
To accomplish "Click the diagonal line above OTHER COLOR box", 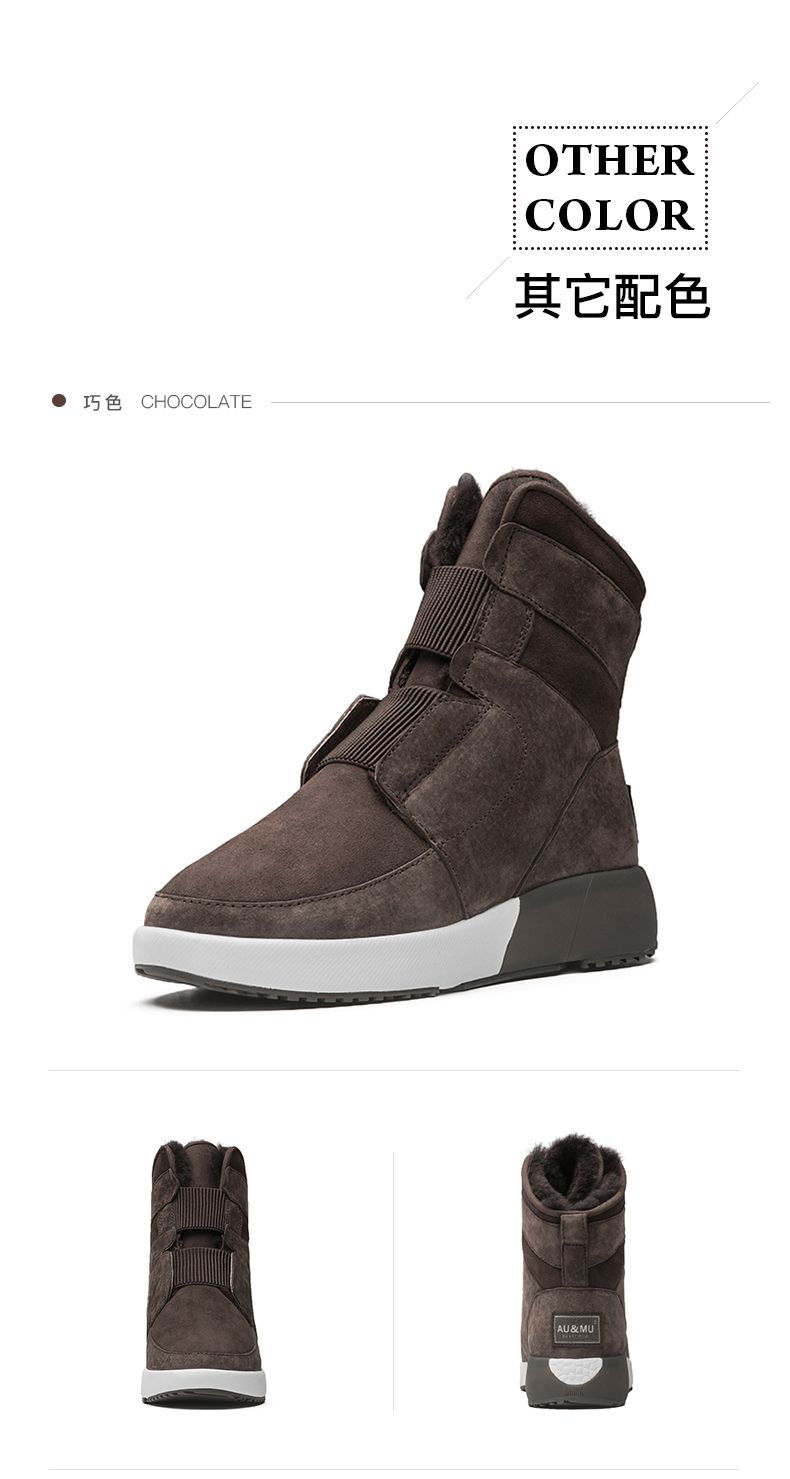I will coord(737,103).
